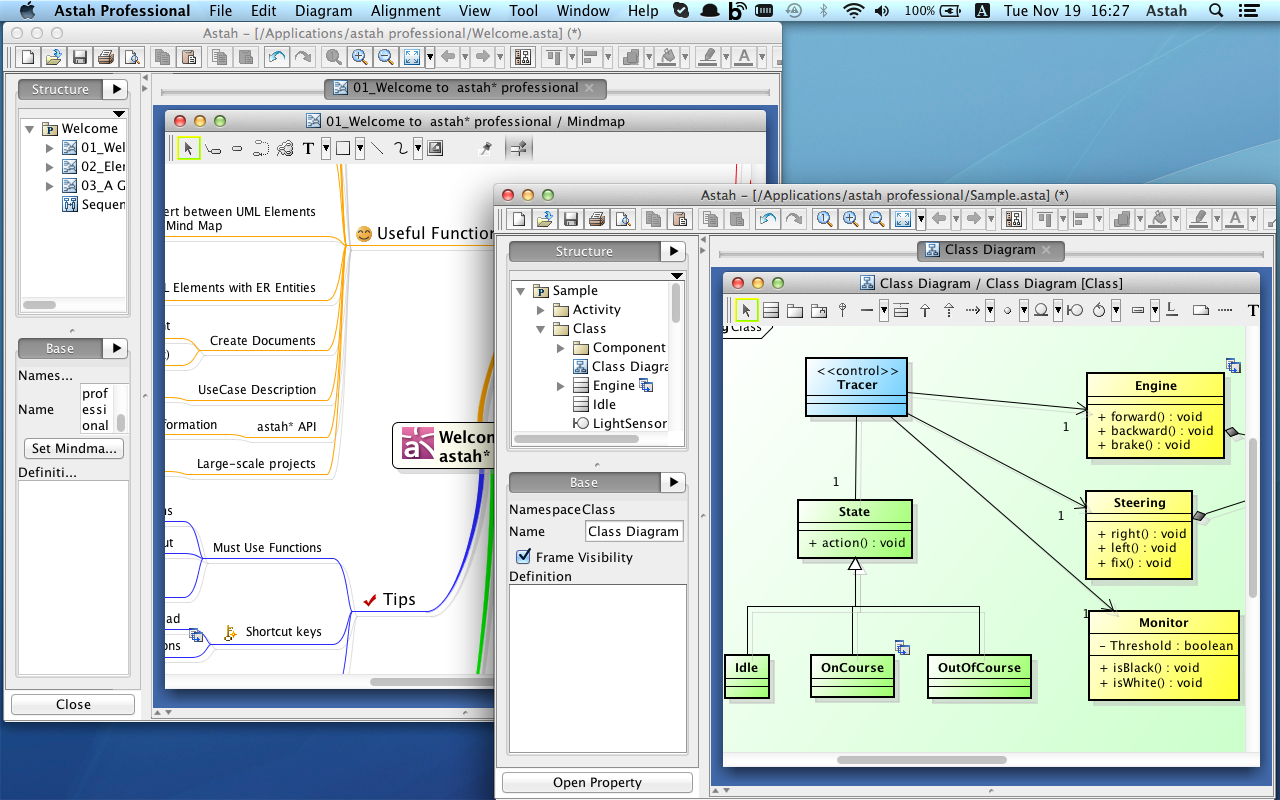Screen dimensions: 1280x800
Task: Click the class diagram horizontal scrollbar
Action: pyautogui.click(x=921, y=760)
